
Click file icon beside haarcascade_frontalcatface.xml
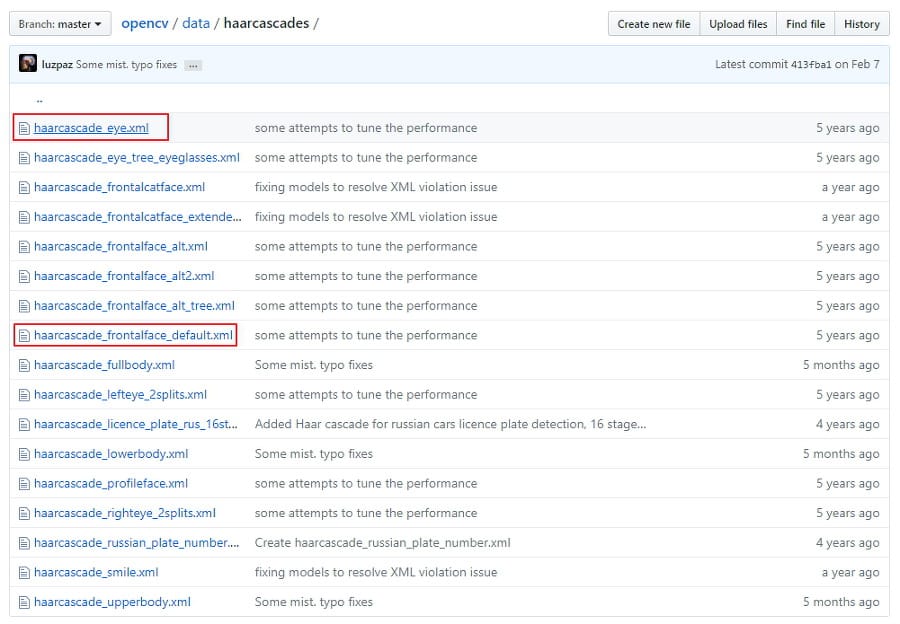pos(24,188)
